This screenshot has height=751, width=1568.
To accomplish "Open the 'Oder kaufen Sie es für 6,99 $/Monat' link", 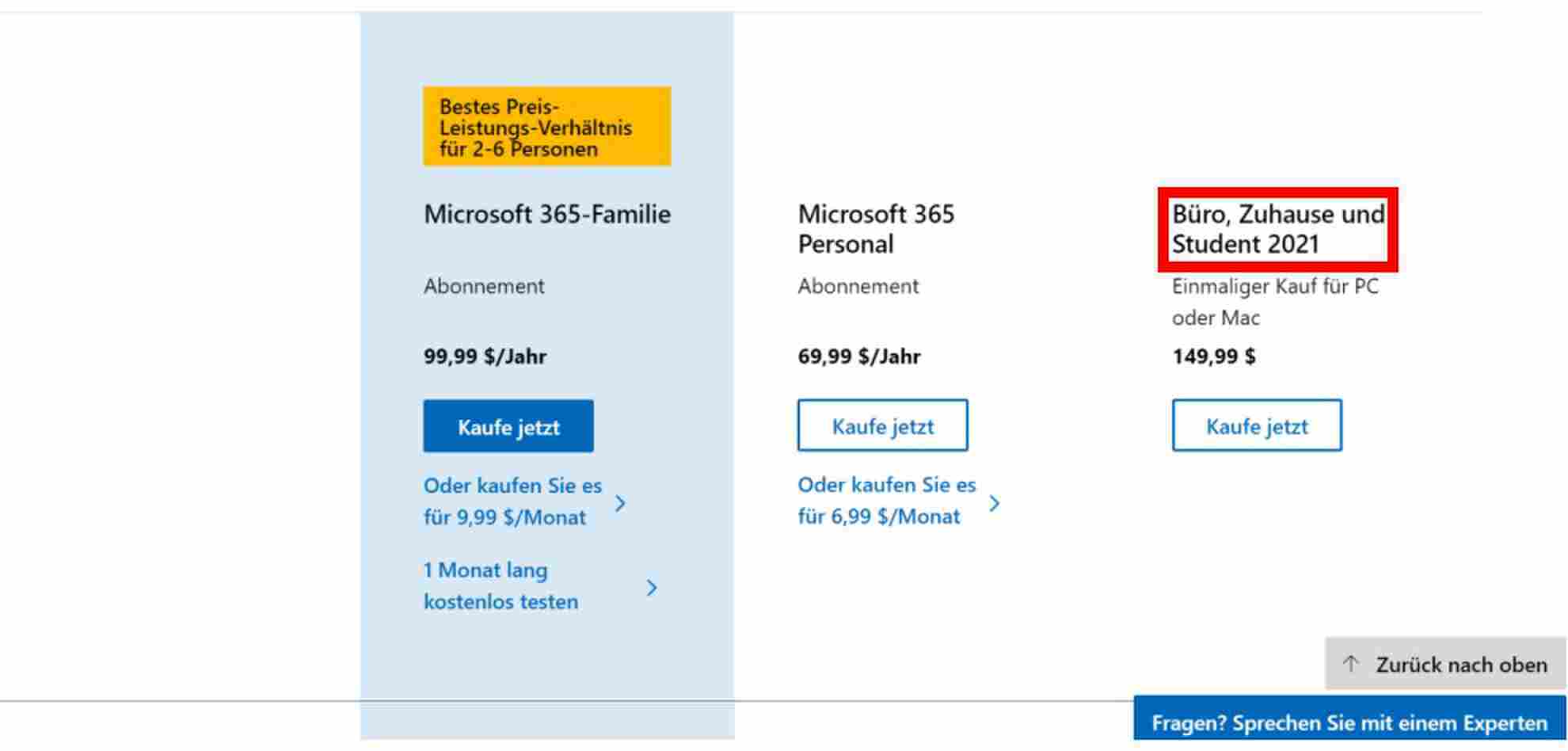I will coord(886,501).
